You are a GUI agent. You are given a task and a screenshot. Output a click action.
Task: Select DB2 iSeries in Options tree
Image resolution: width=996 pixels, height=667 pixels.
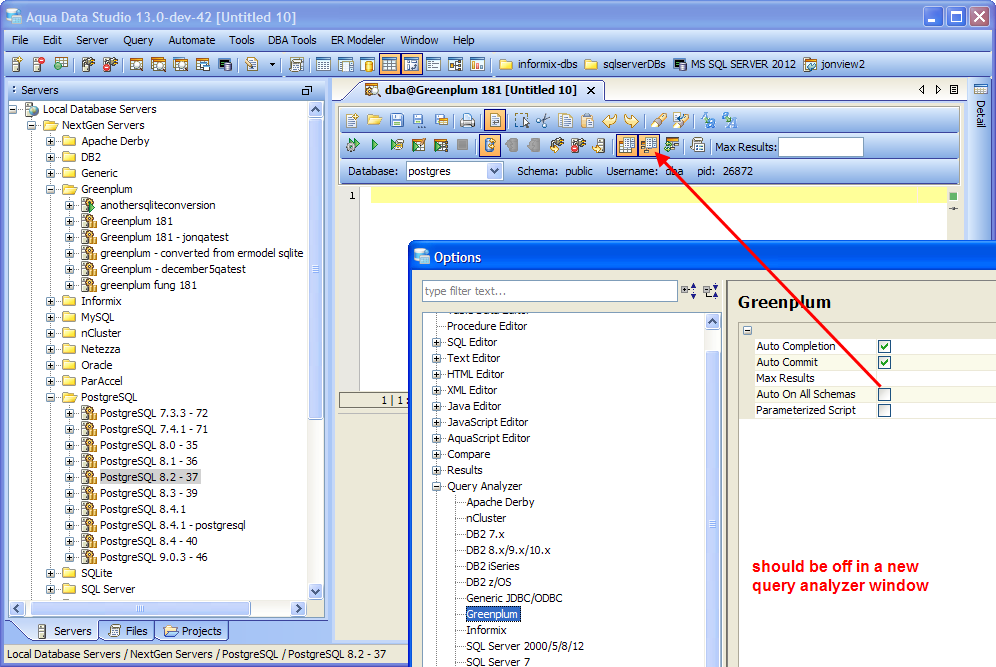click(492, 566)
